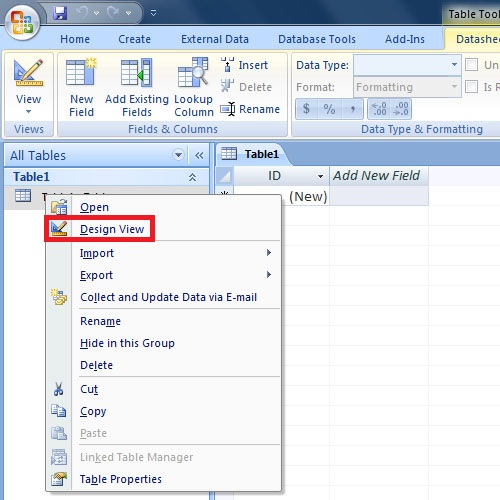This screenshot has width=500, height=500.
Task: Switch to the Create ribbon tab
Action: 134,39
